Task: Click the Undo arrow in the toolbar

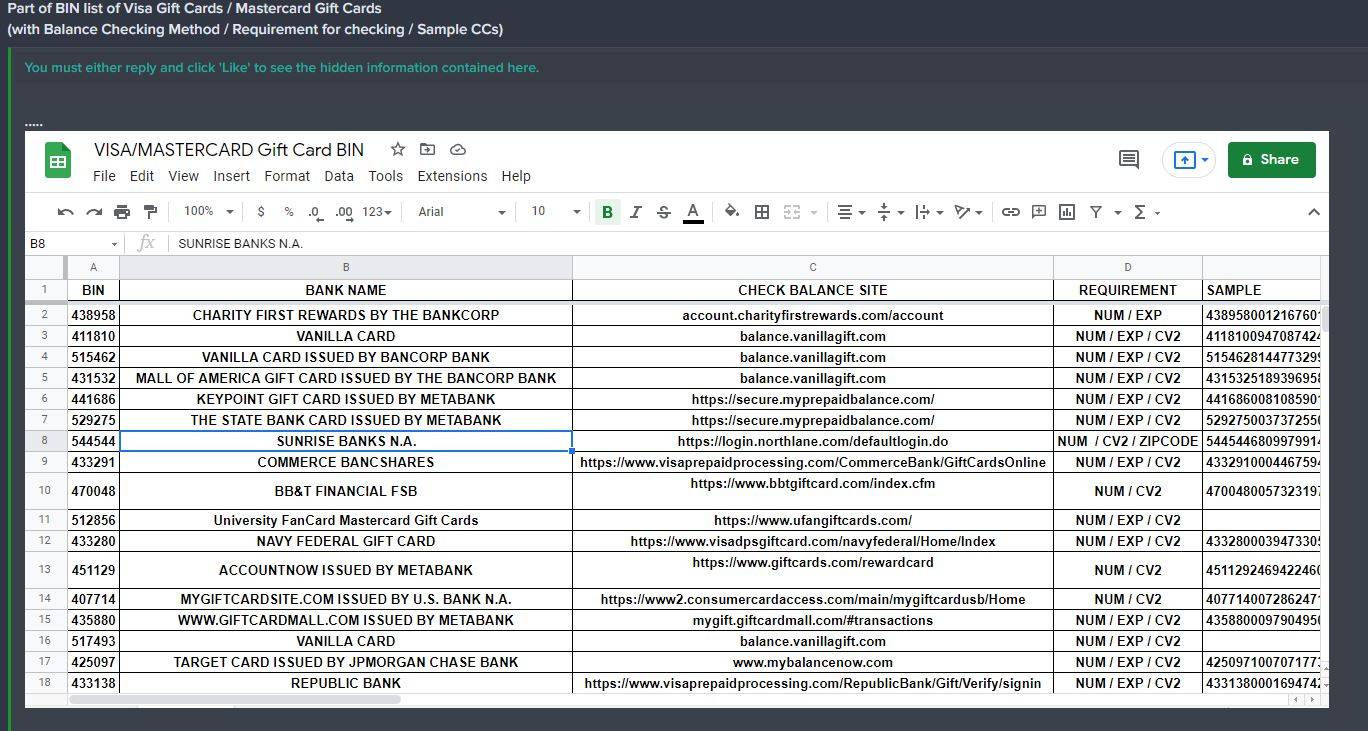Action: click(x=66, y=212)
